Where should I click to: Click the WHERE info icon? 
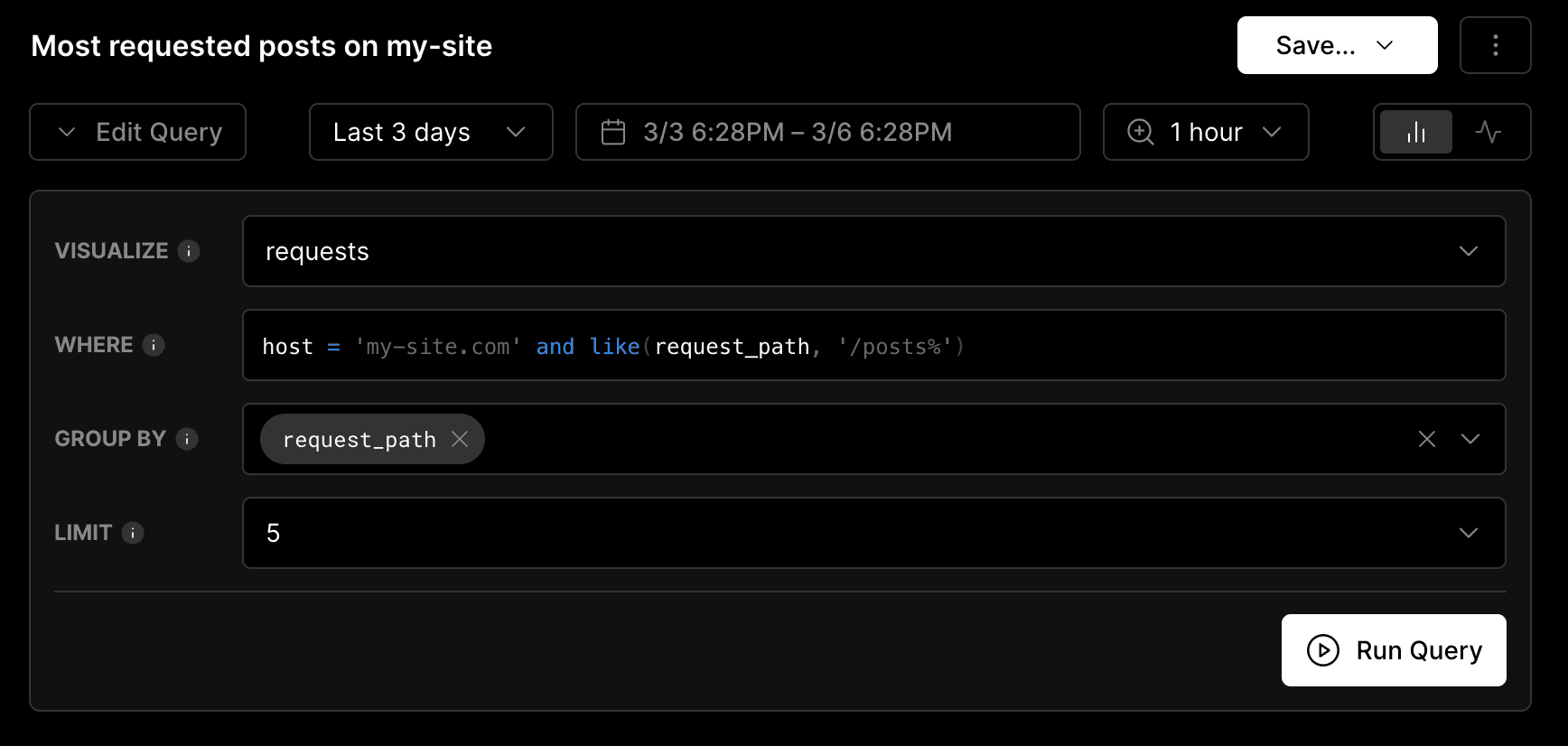[154, 345]
